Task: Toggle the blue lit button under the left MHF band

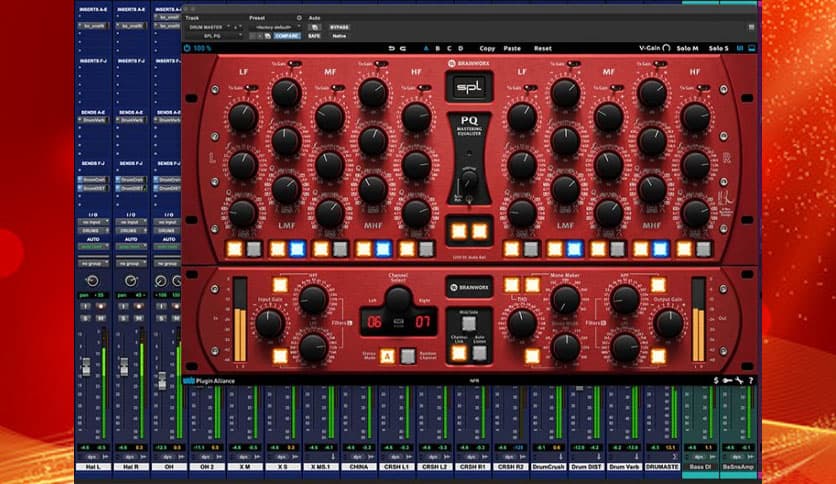Action: (383, 248)
